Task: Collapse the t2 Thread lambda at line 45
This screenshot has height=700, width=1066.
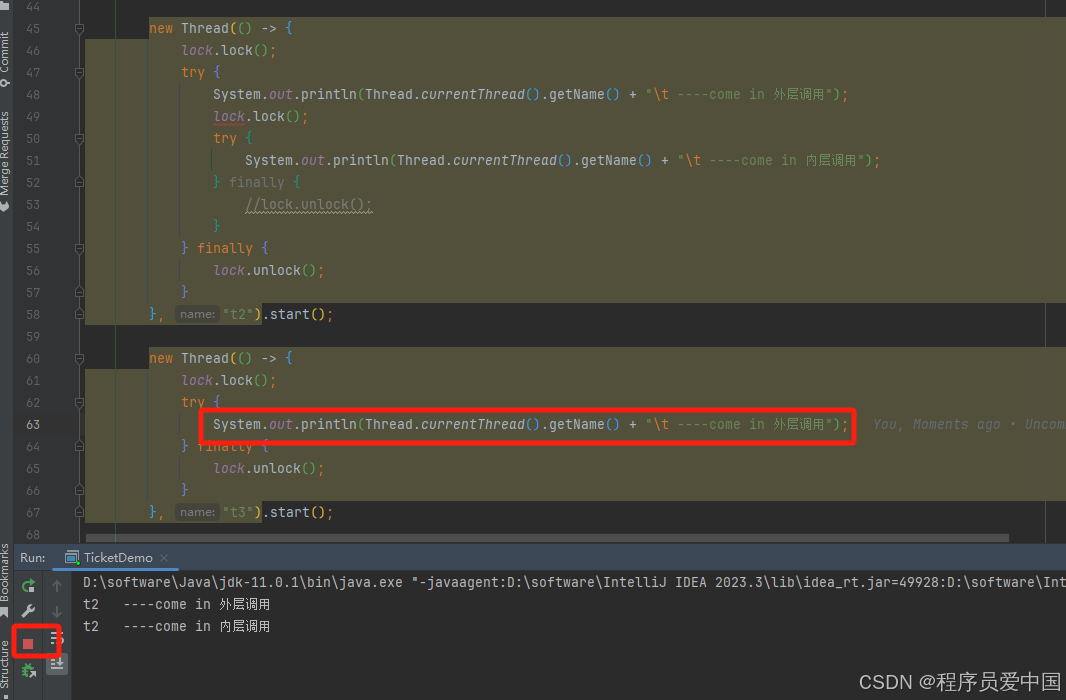Action: 79,29
